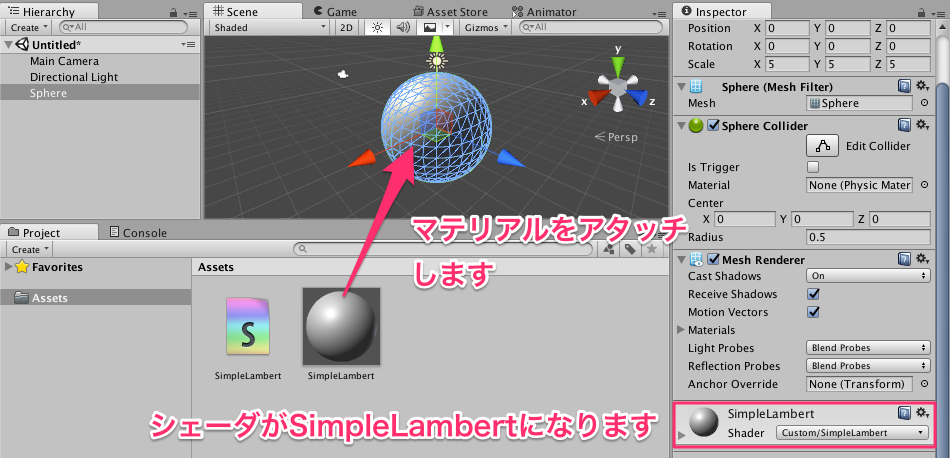
Task: Toggle scene audio speaker icon
Action: pyautogui.click(x=403, y=27)
